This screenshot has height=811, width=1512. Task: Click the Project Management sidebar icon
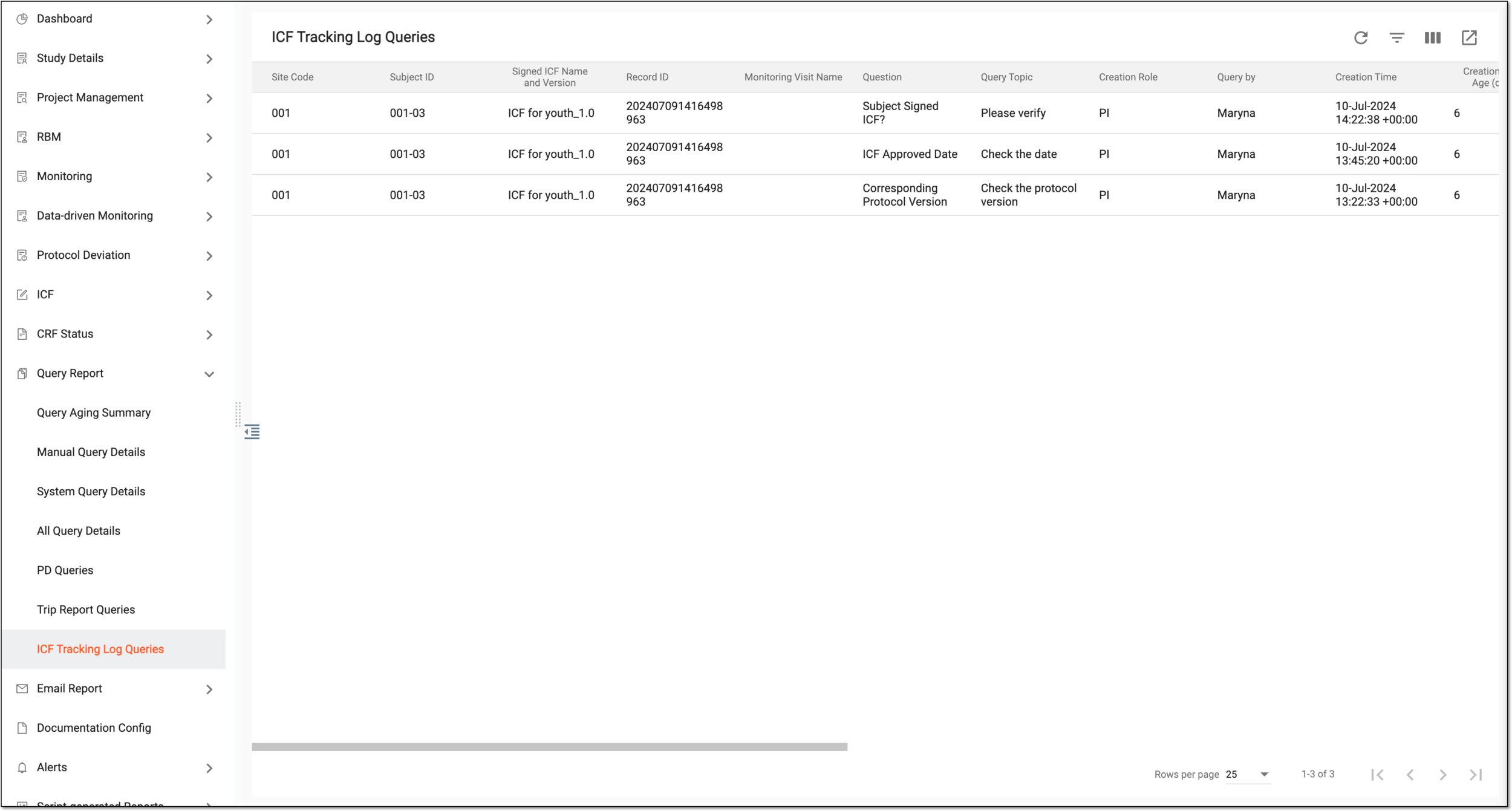22,97
